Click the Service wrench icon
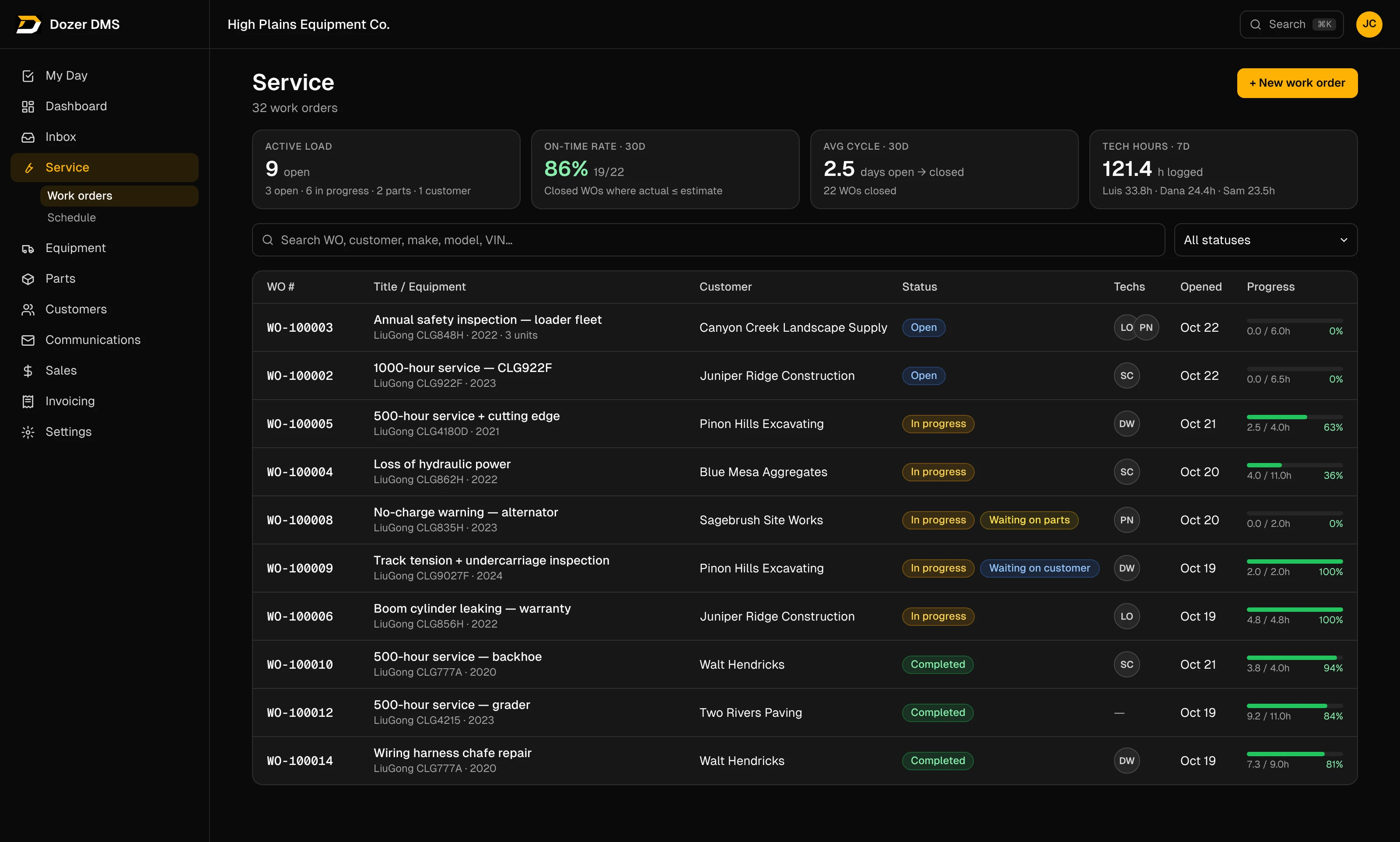This screenshot has width=1400, height=842. (x=29, y=168)
